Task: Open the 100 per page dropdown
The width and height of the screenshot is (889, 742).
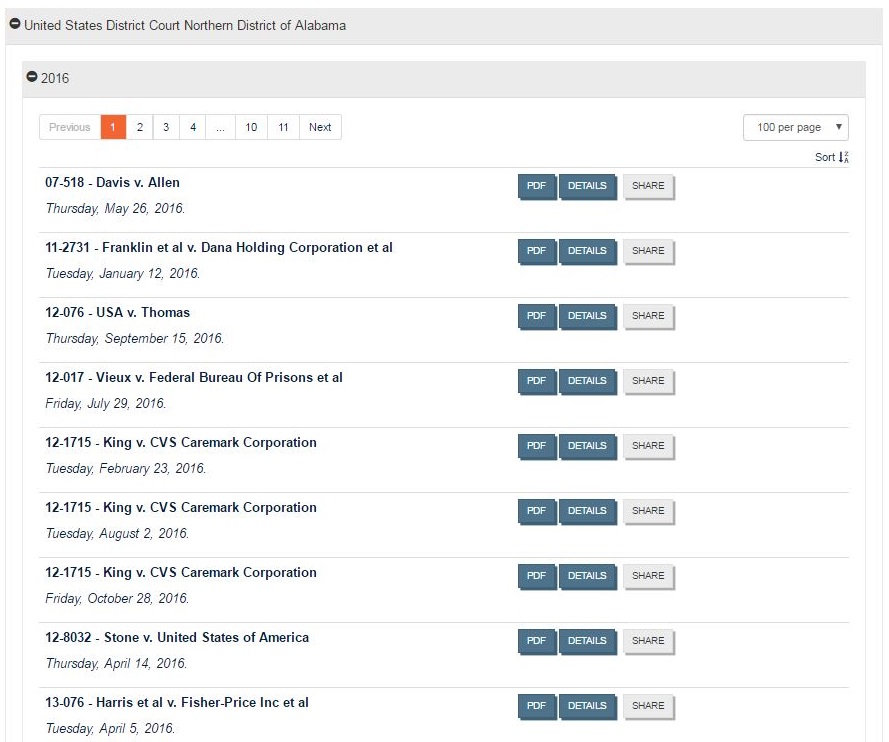Action: pyautogui.click(x=795, y=127)
